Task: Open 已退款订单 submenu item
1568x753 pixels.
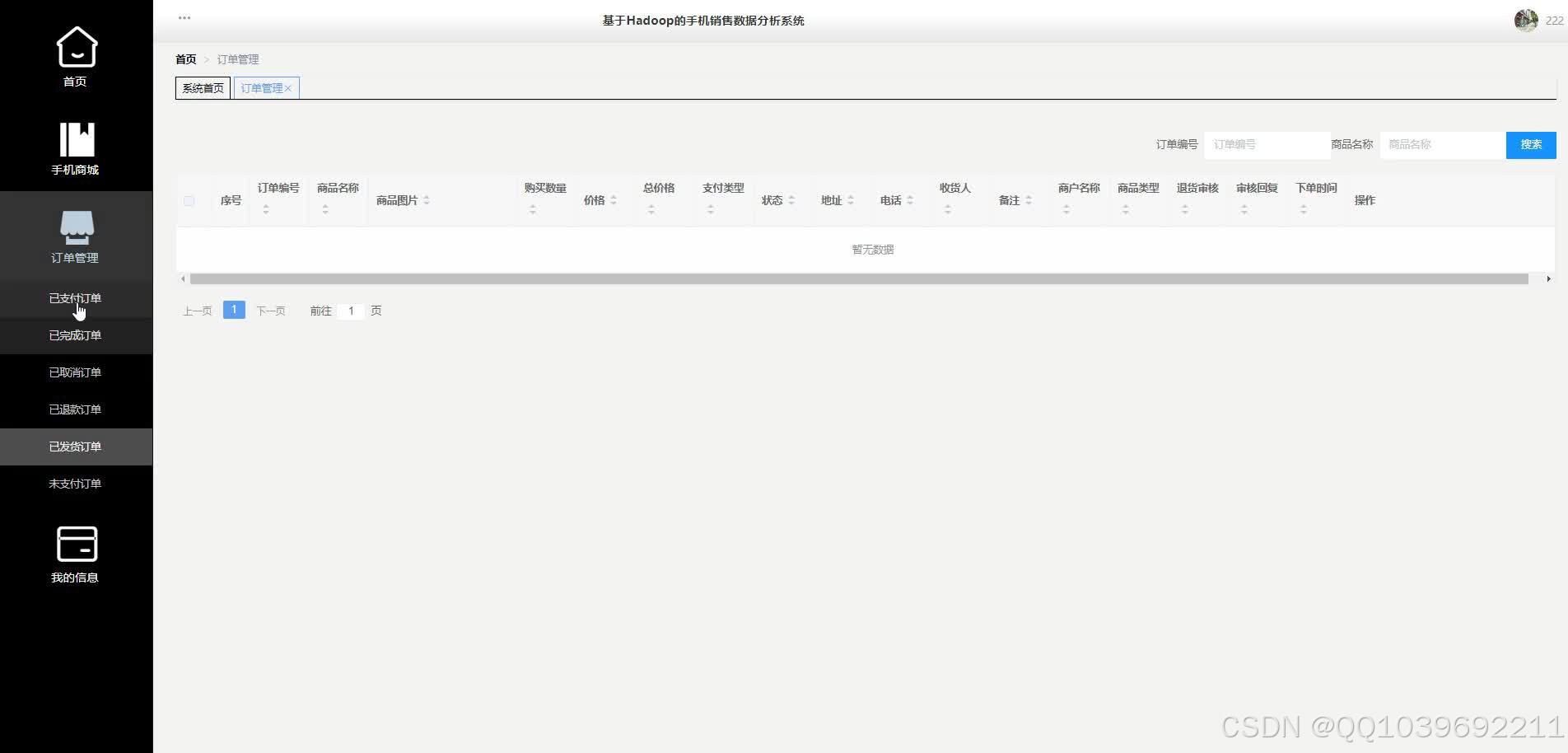Action: tap(76, 409)
